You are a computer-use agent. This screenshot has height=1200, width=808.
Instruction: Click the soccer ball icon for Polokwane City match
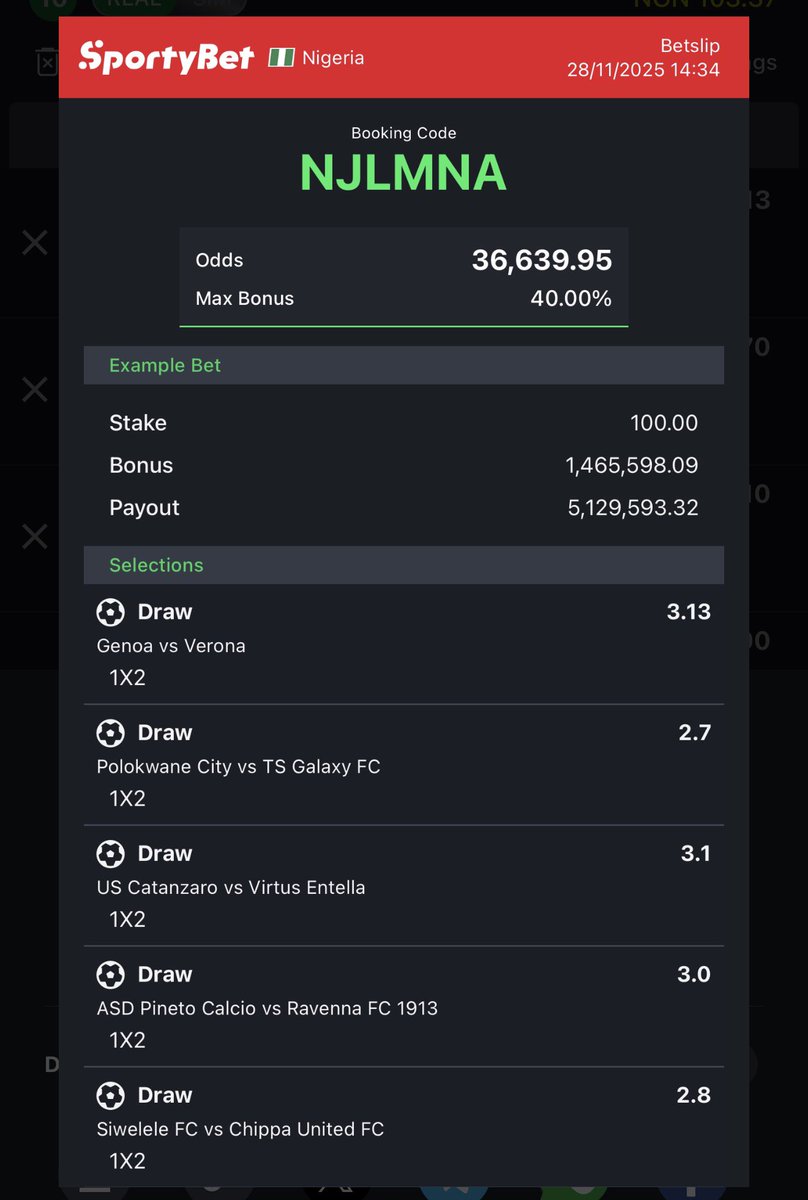pos(110,733)
